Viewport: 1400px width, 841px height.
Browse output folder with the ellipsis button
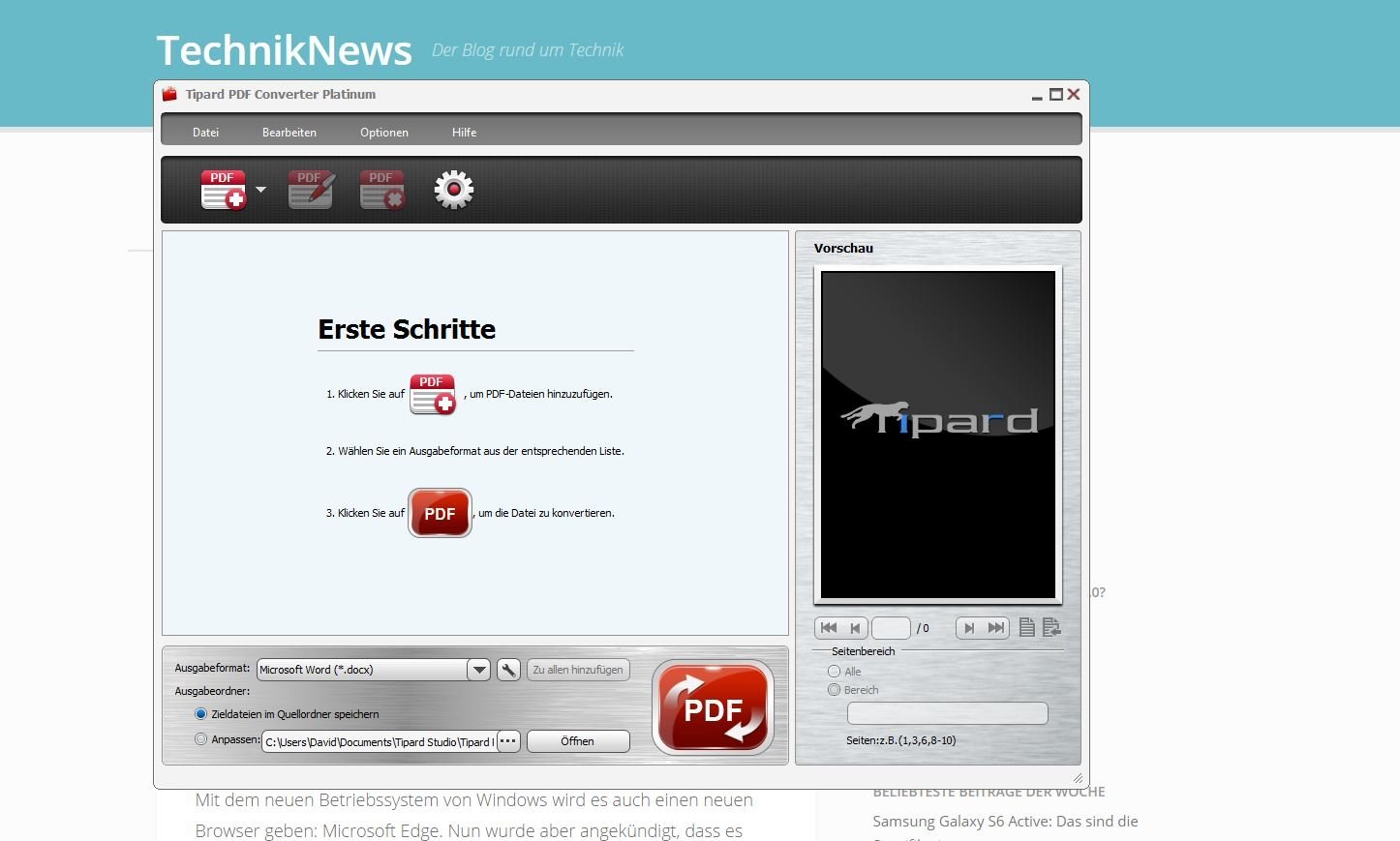(x=508, y=741)
